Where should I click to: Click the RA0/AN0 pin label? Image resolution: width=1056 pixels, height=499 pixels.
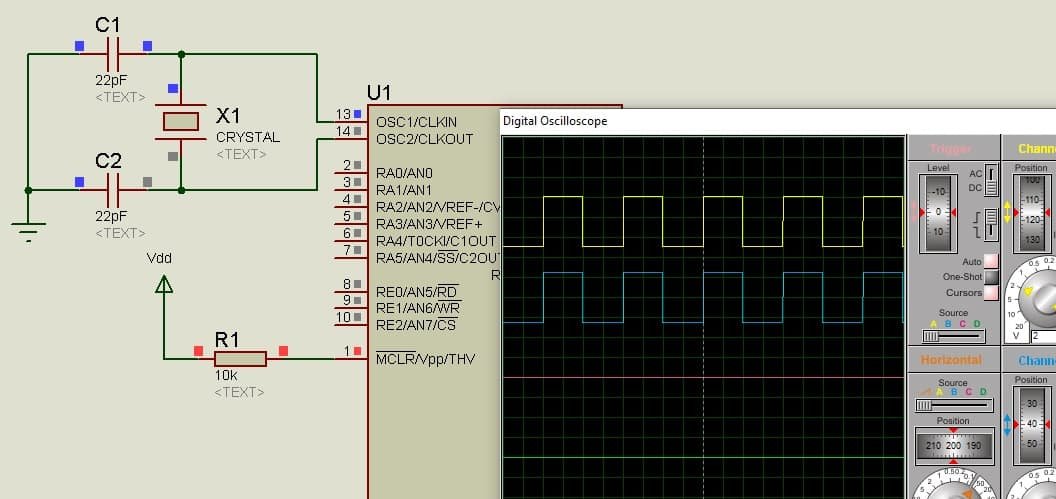click(404, 173)
